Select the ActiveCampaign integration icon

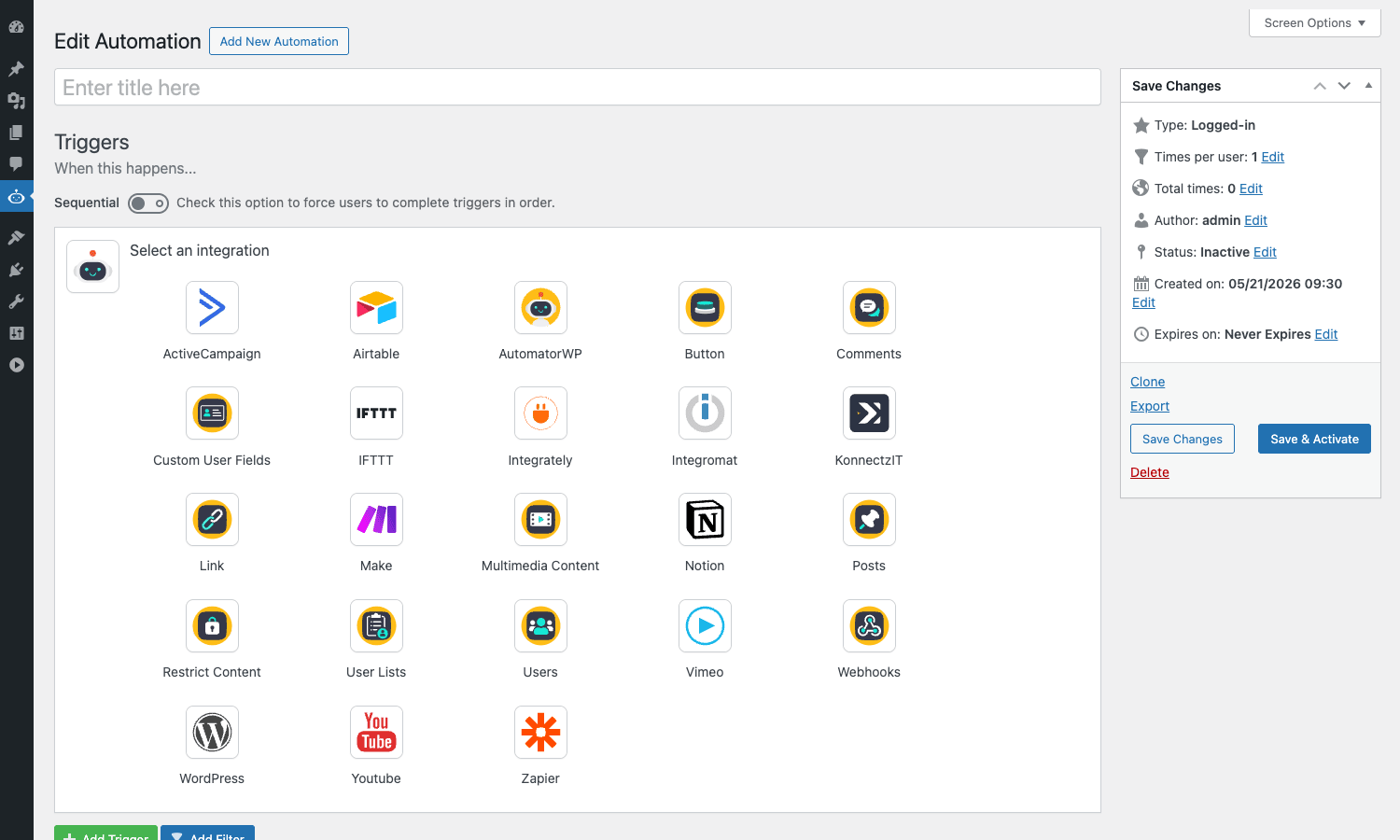pyautogui.click(x=212, y=307)
